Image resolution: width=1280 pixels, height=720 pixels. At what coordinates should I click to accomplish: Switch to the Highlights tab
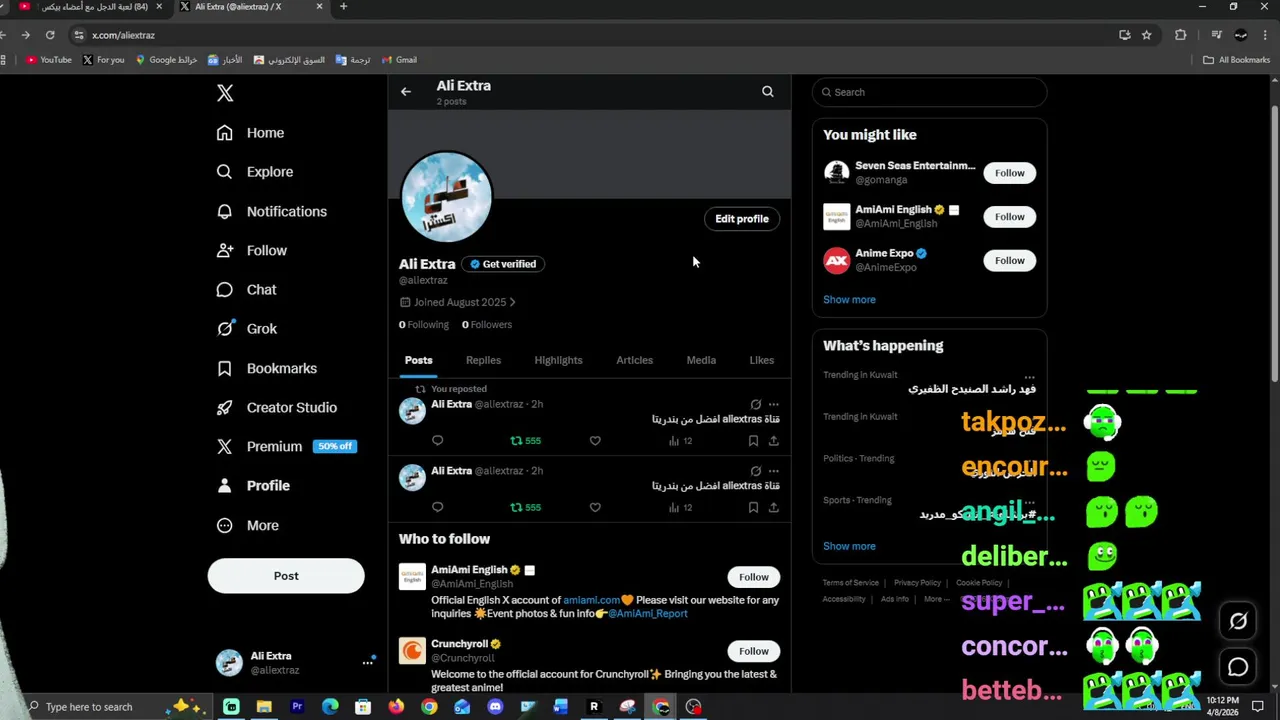(x=558, y=360)
